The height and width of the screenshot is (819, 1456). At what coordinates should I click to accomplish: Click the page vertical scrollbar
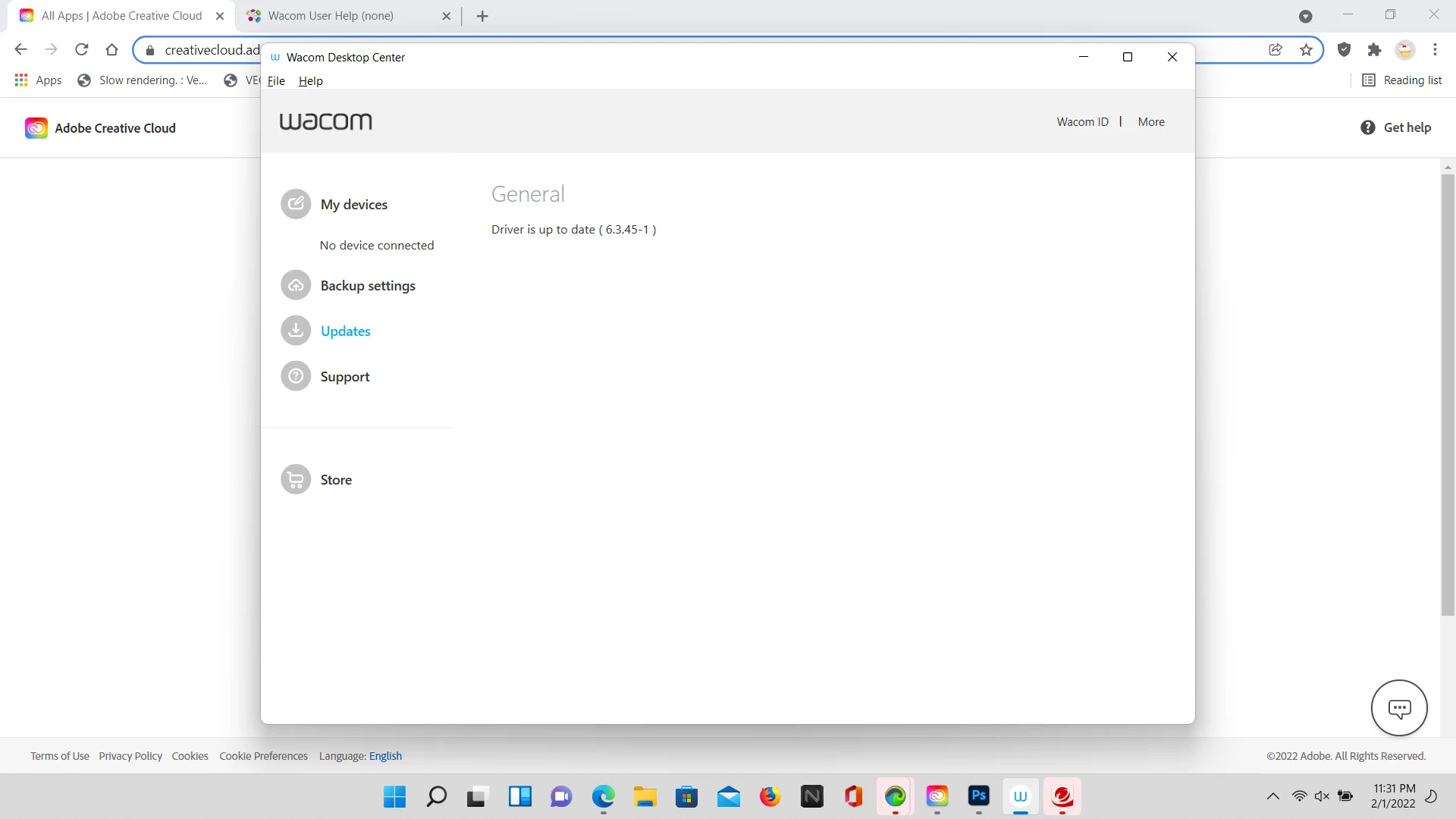point(1448,394)
